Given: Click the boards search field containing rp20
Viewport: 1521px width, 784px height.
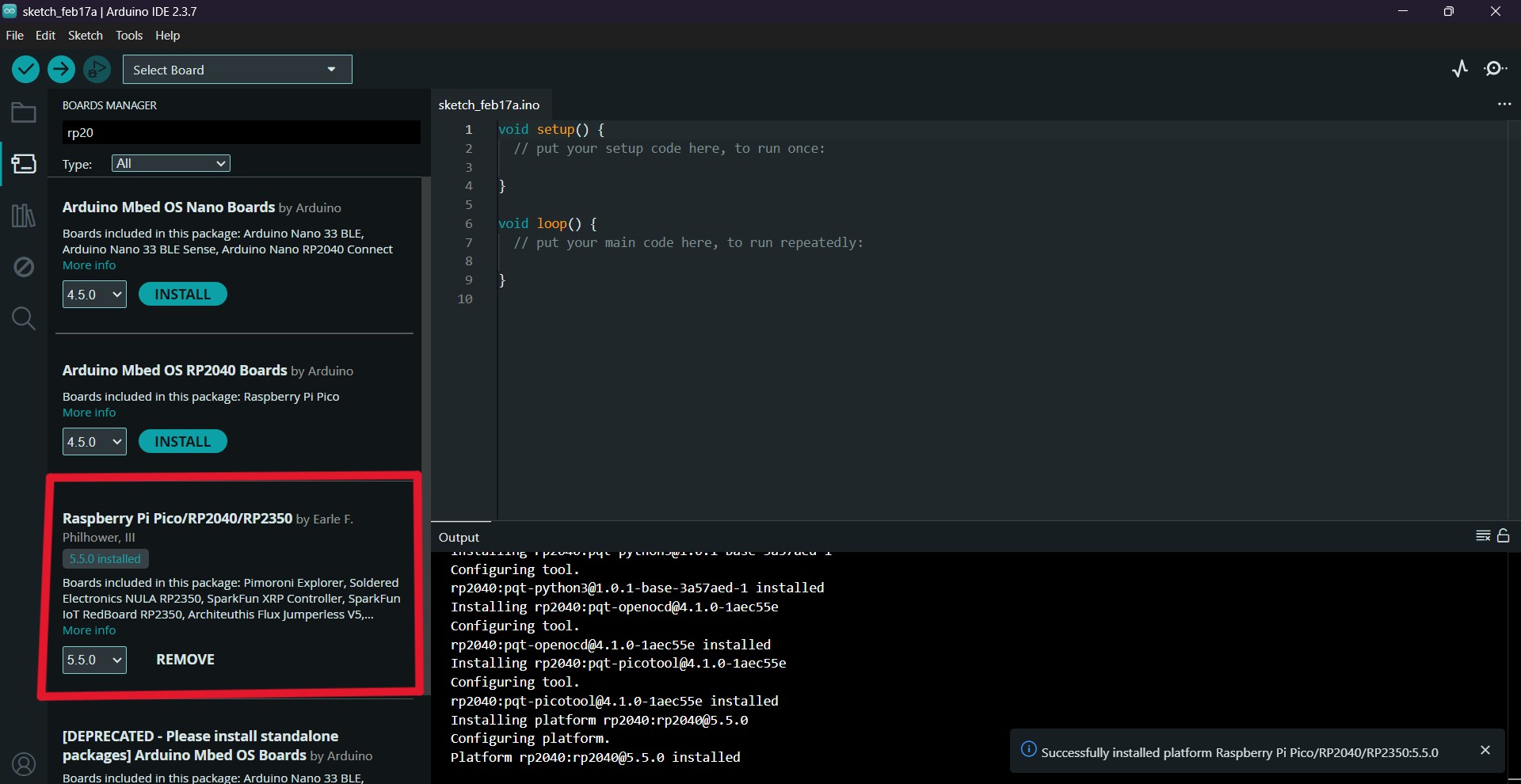Looking at the screenshot, I should point(241,132).
